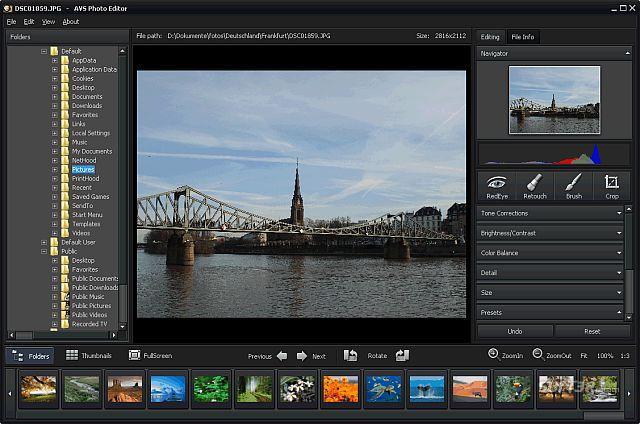Select the Pictures folder

point(83,169)
